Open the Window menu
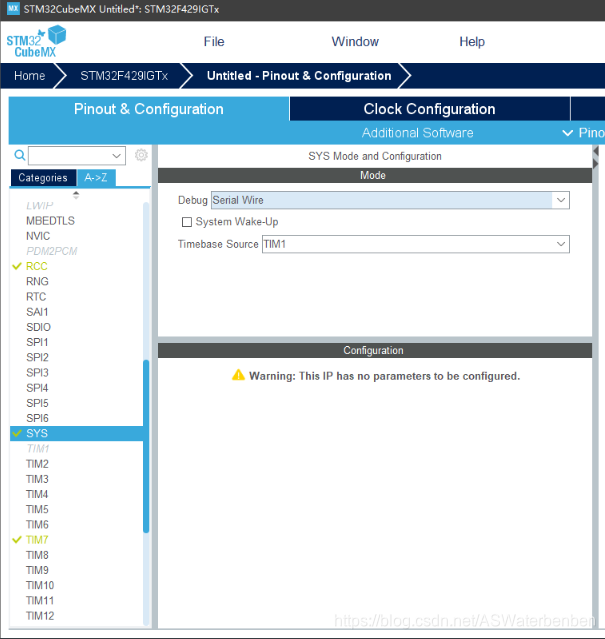This screenshot has height=639, width=605. pyautogui.click(x=355, y=42)
